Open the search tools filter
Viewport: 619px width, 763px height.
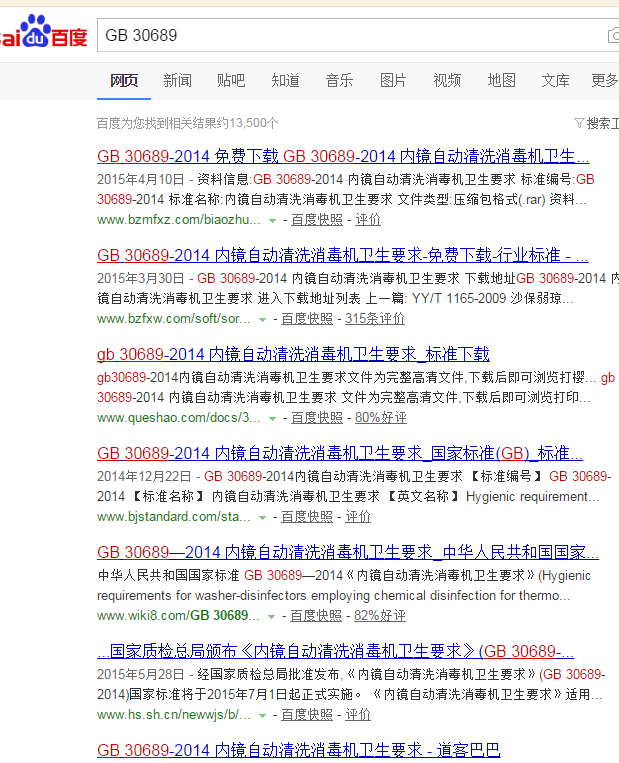coord(596,123)
